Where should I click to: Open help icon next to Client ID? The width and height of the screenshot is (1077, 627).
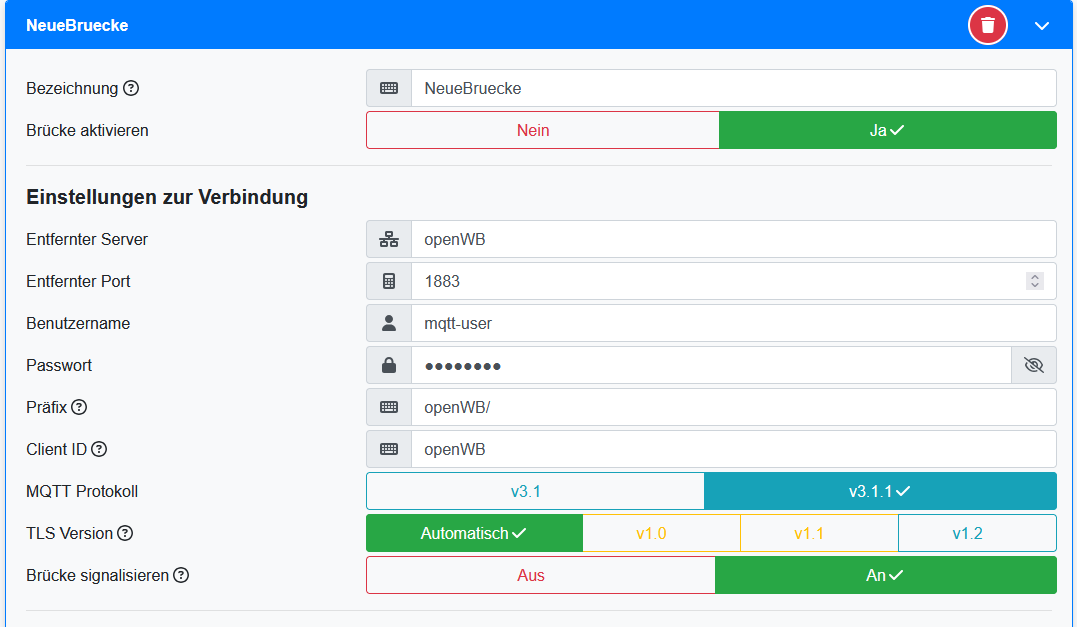(x=99, y=449)
